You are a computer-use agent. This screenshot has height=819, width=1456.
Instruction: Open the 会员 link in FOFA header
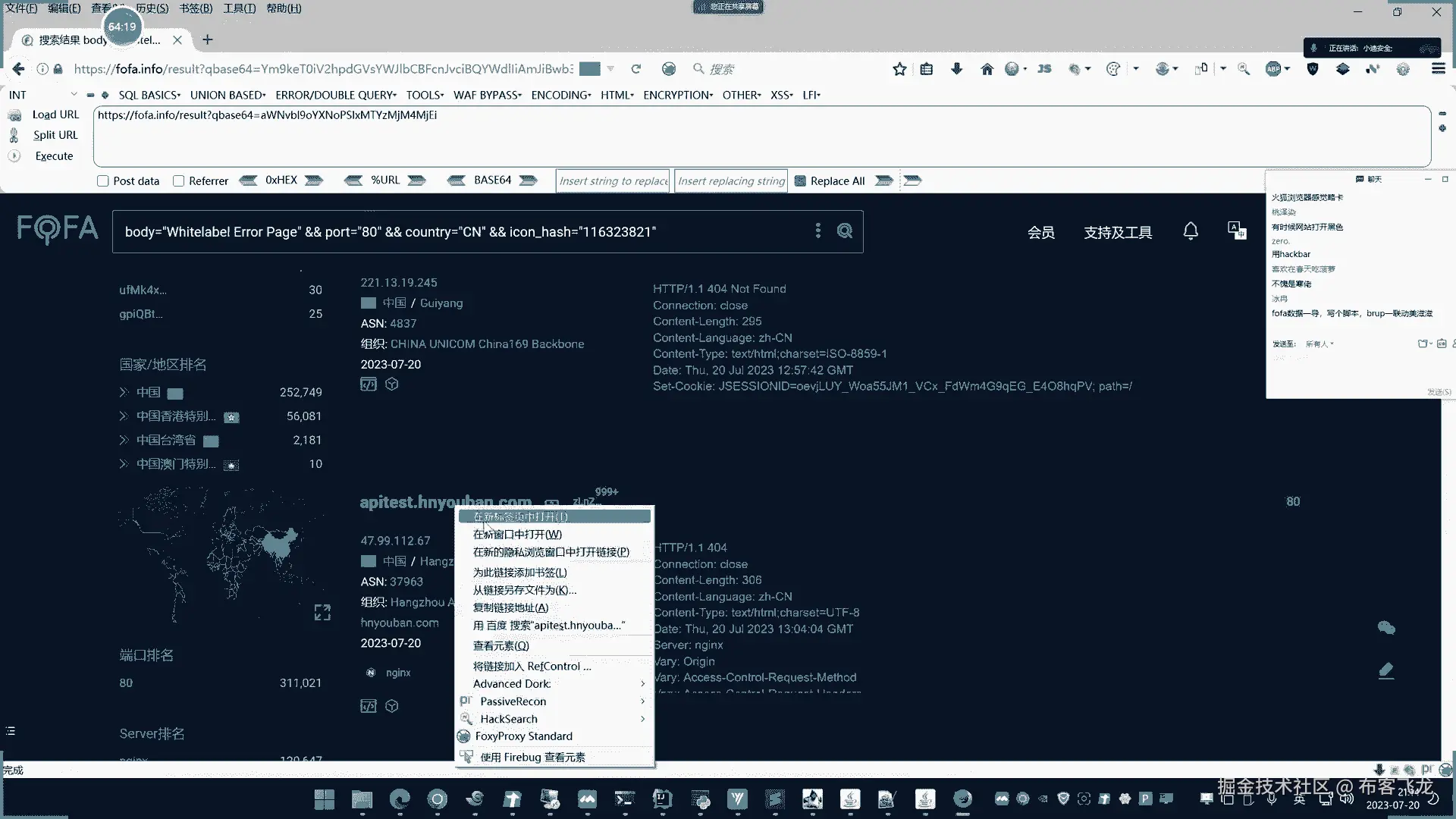[1040, 233]
